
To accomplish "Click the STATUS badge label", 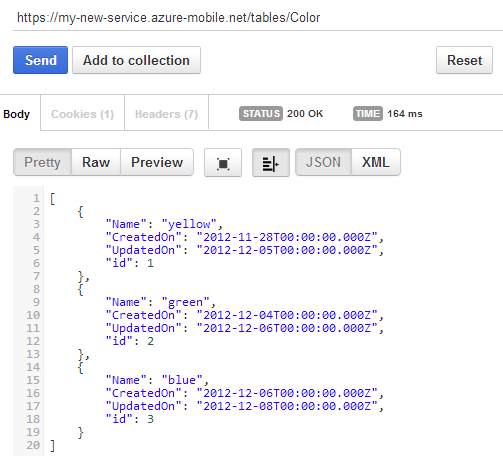I will click(x=261, y=114).
